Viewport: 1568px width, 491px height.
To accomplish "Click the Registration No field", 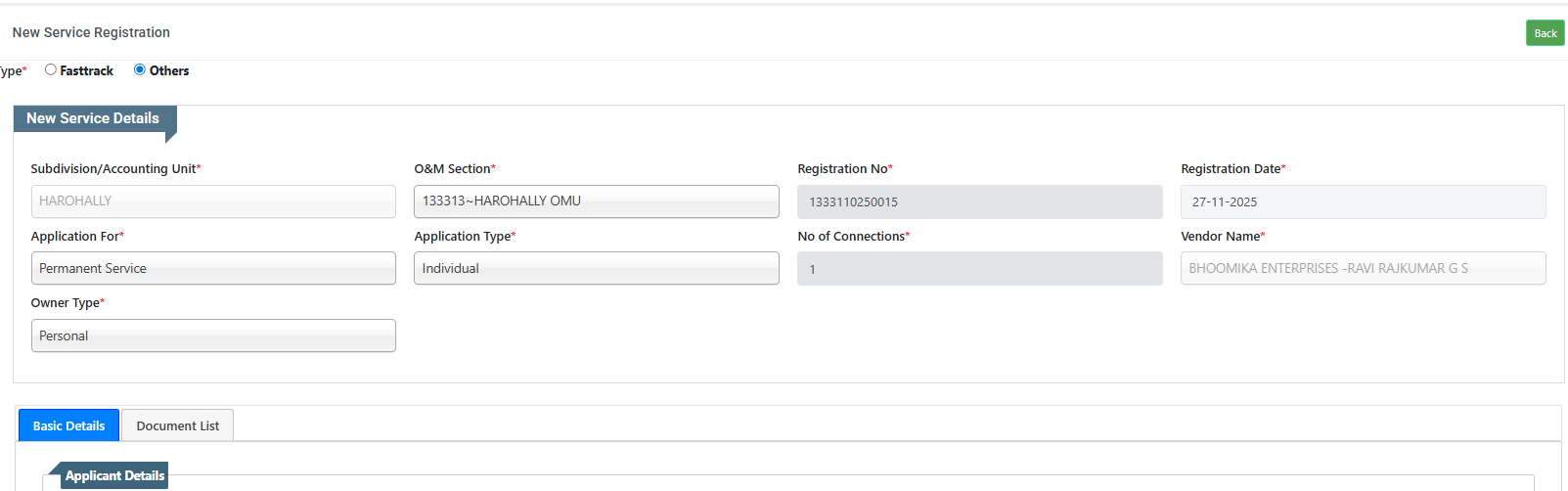I will [979, 201].
